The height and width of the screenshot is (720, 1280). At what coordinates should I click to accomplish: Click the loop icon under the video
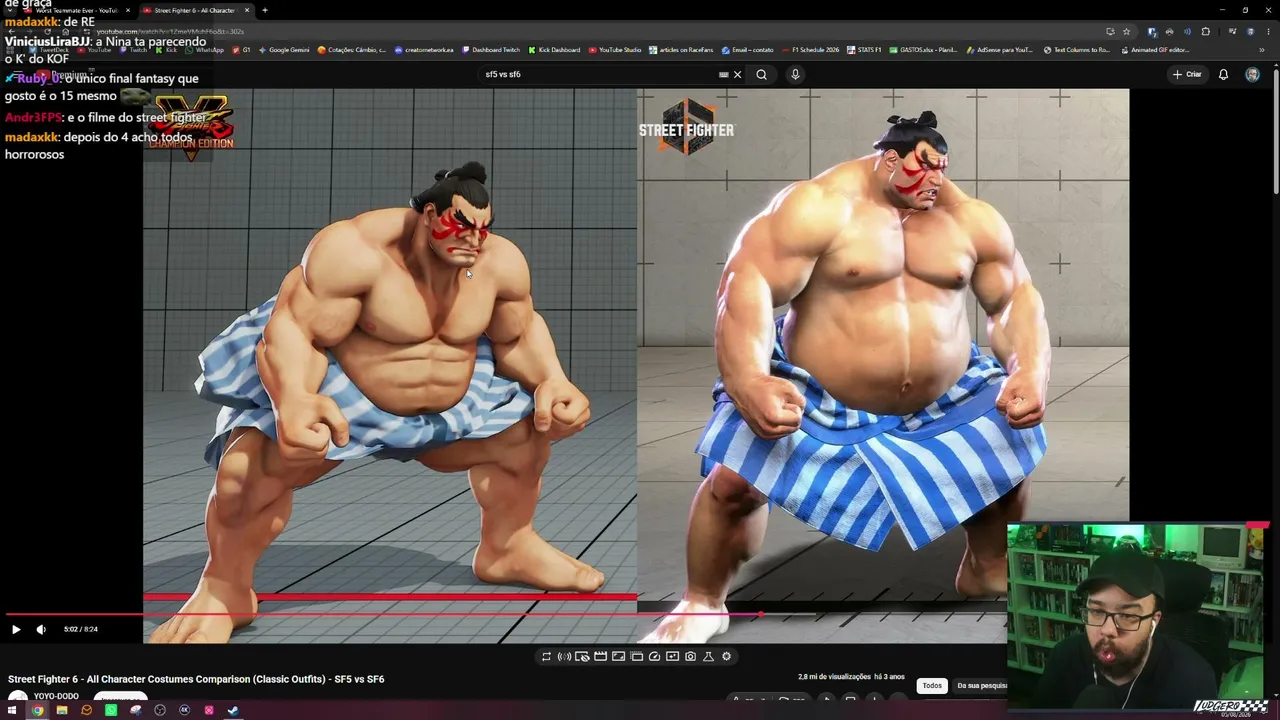546,656
